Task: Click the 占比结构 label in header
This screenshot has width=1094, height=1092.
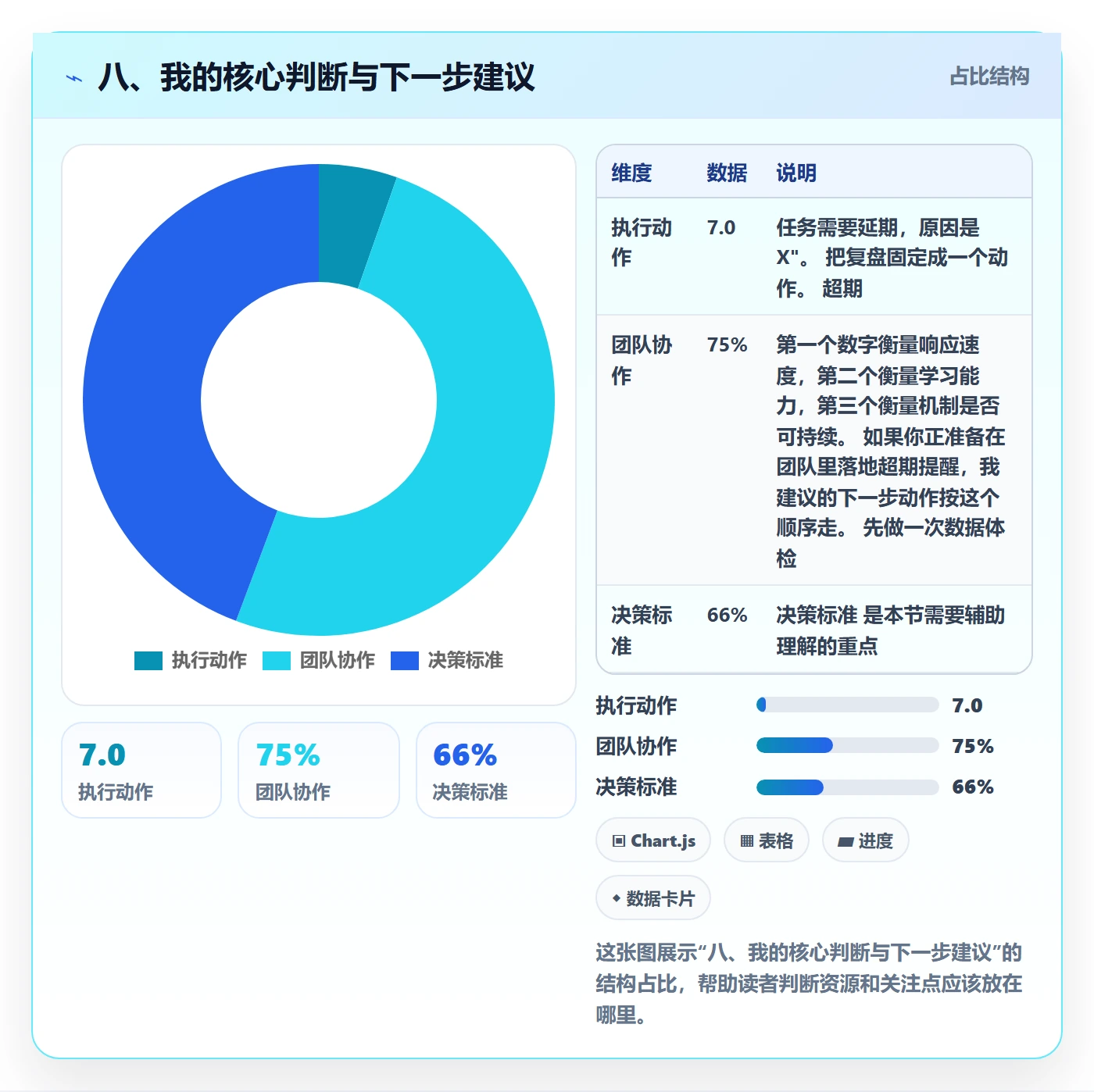Action: click(x=989, y=77)
